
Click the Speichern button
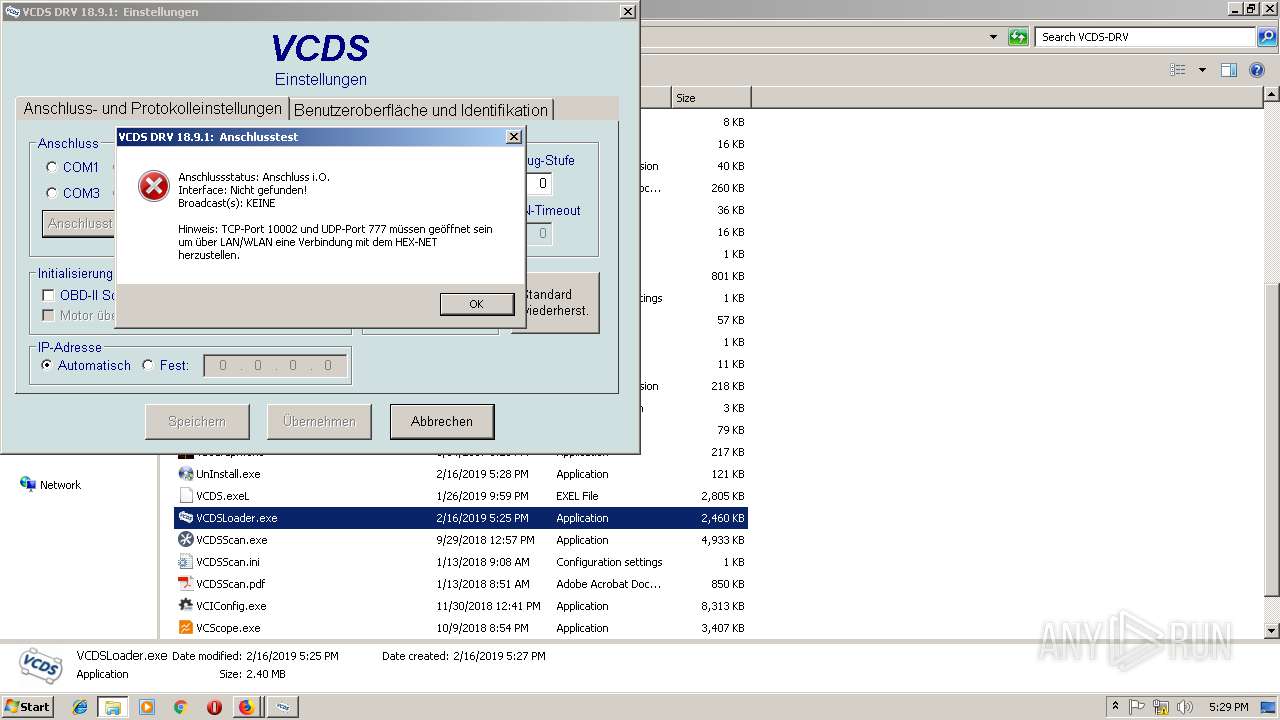(x=197, y=422)
